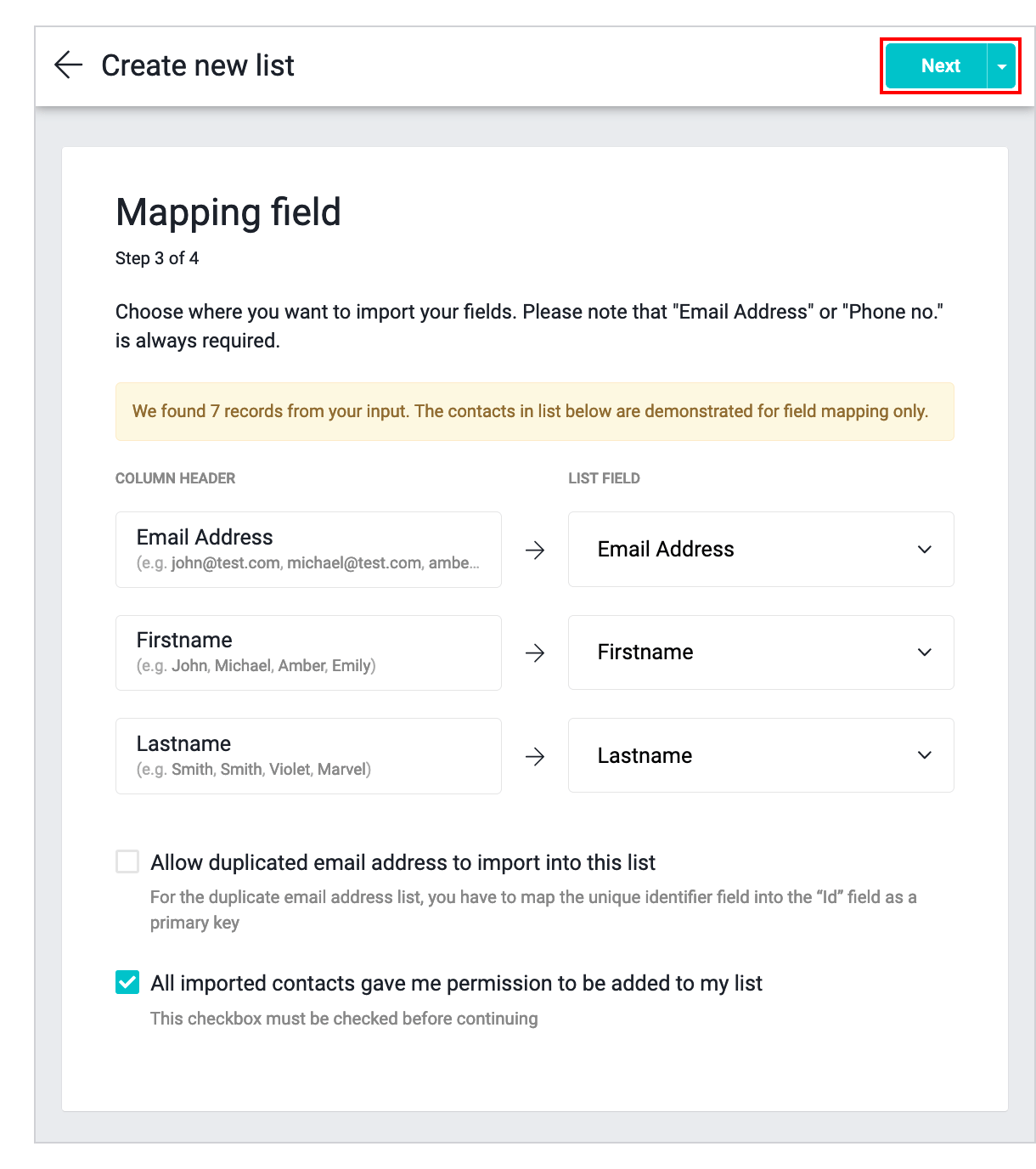
Task: Click the Lastname column header box
Action: [308, 756]
